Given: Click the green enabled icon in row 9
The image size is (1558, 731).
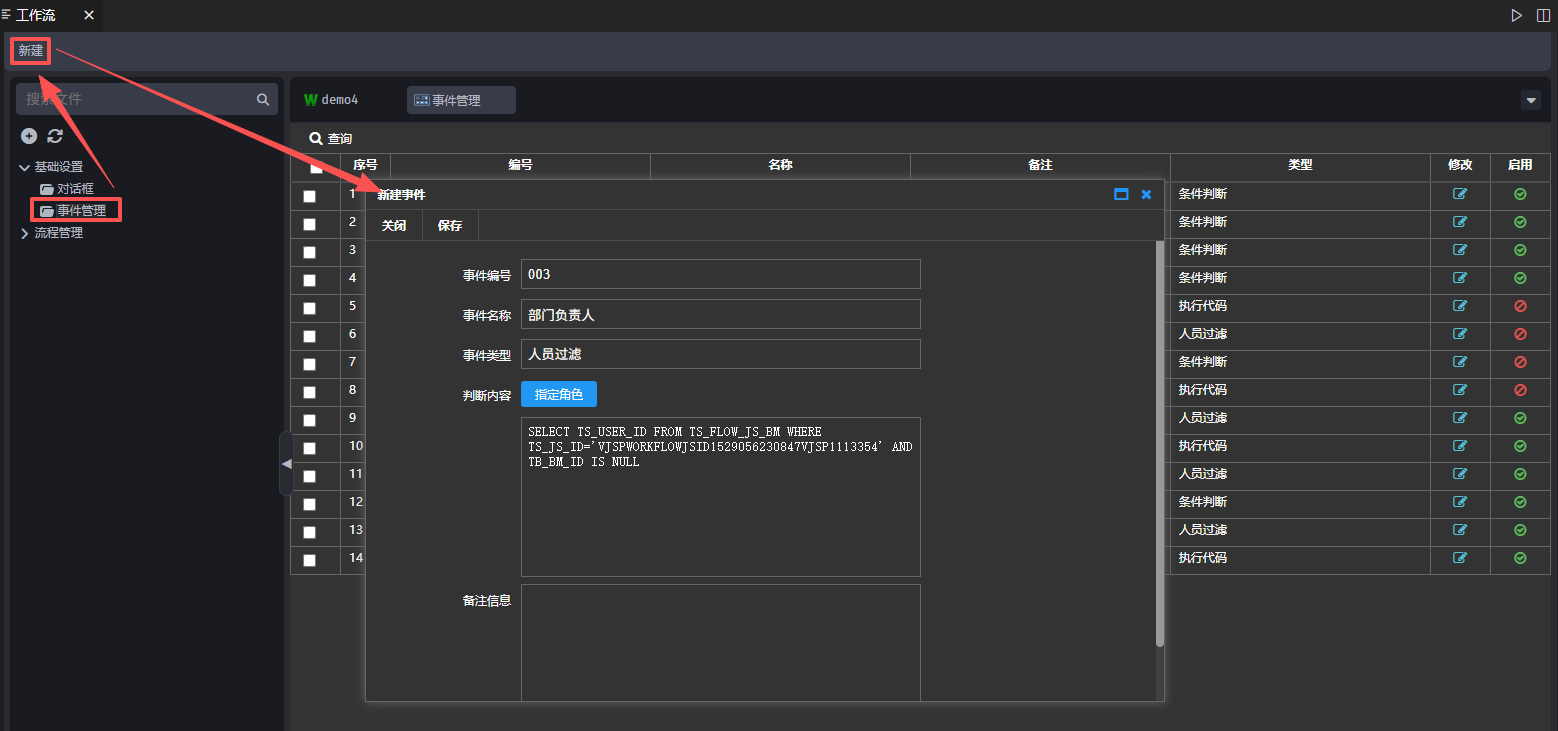Looking at the screenshot, I should 1520,418.
